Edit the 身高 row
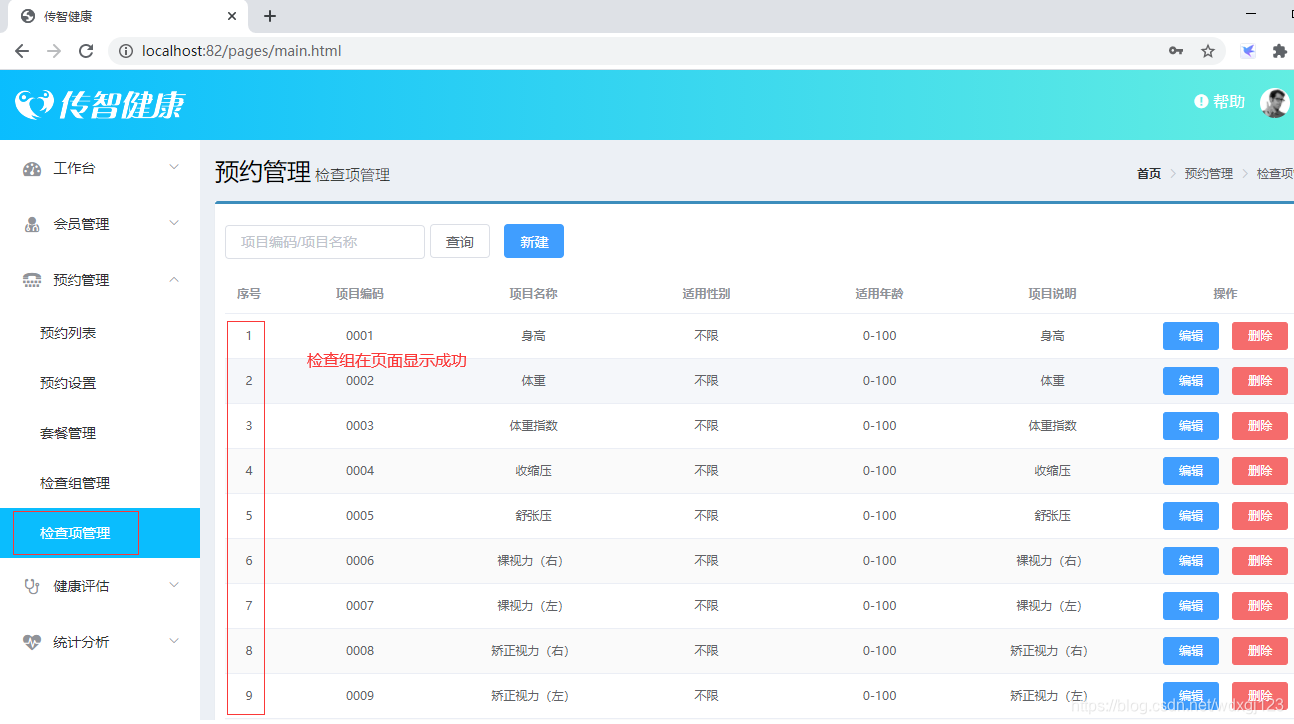The image size is (1294, 724). coord(1191,336)
